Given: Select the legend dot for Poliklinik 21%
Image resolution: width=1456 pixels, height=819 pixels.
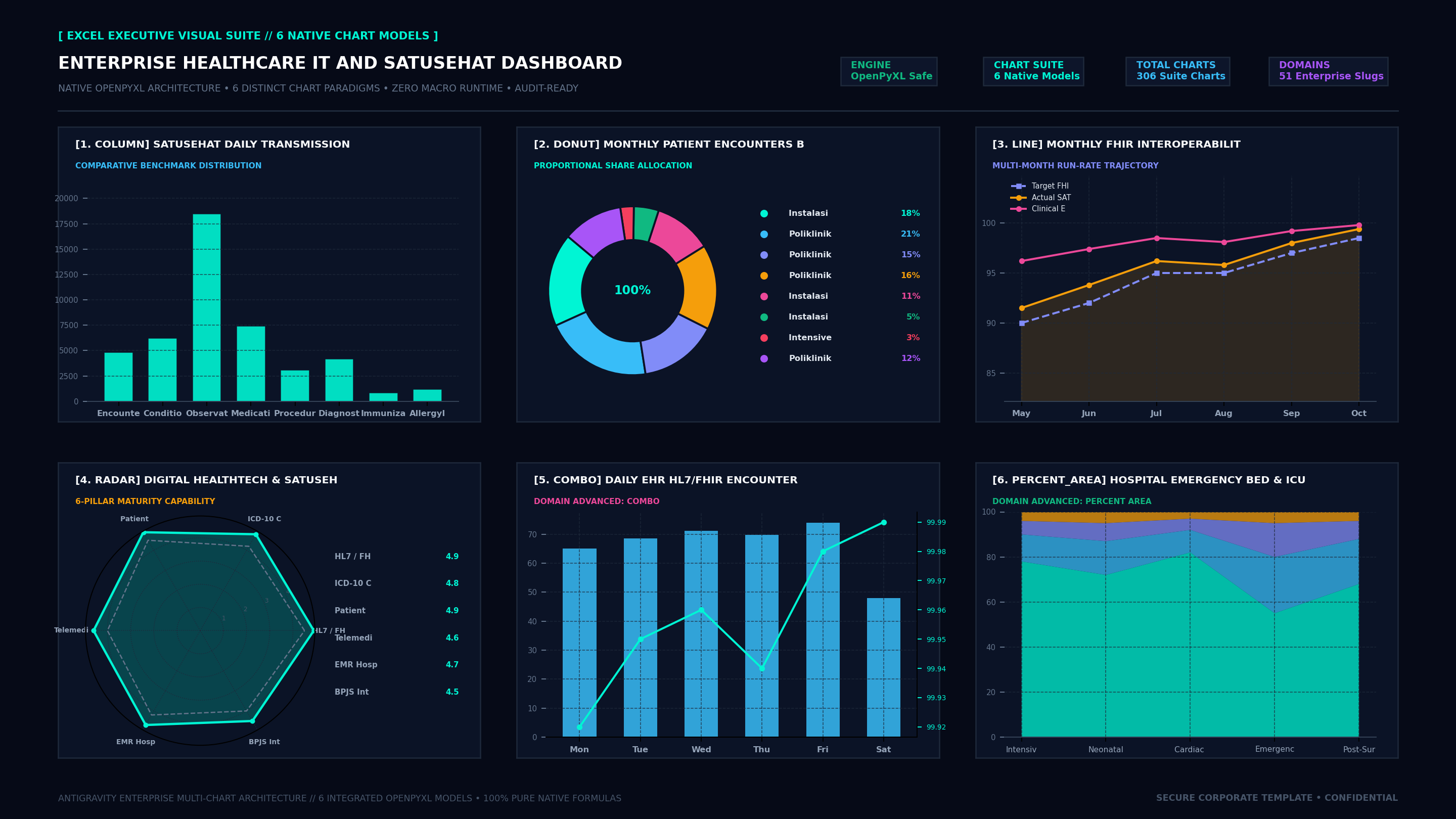Looking at the screenshot, I should [x=764, y=234].
